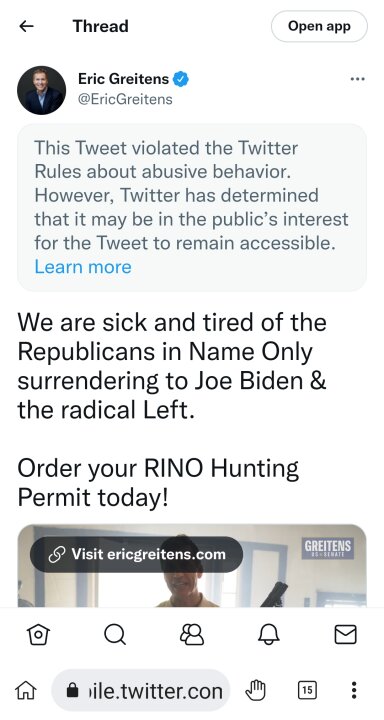Open Eric Greitens profile picture
Viewport: 384px width, 720px height.
[x=41, y=90]
